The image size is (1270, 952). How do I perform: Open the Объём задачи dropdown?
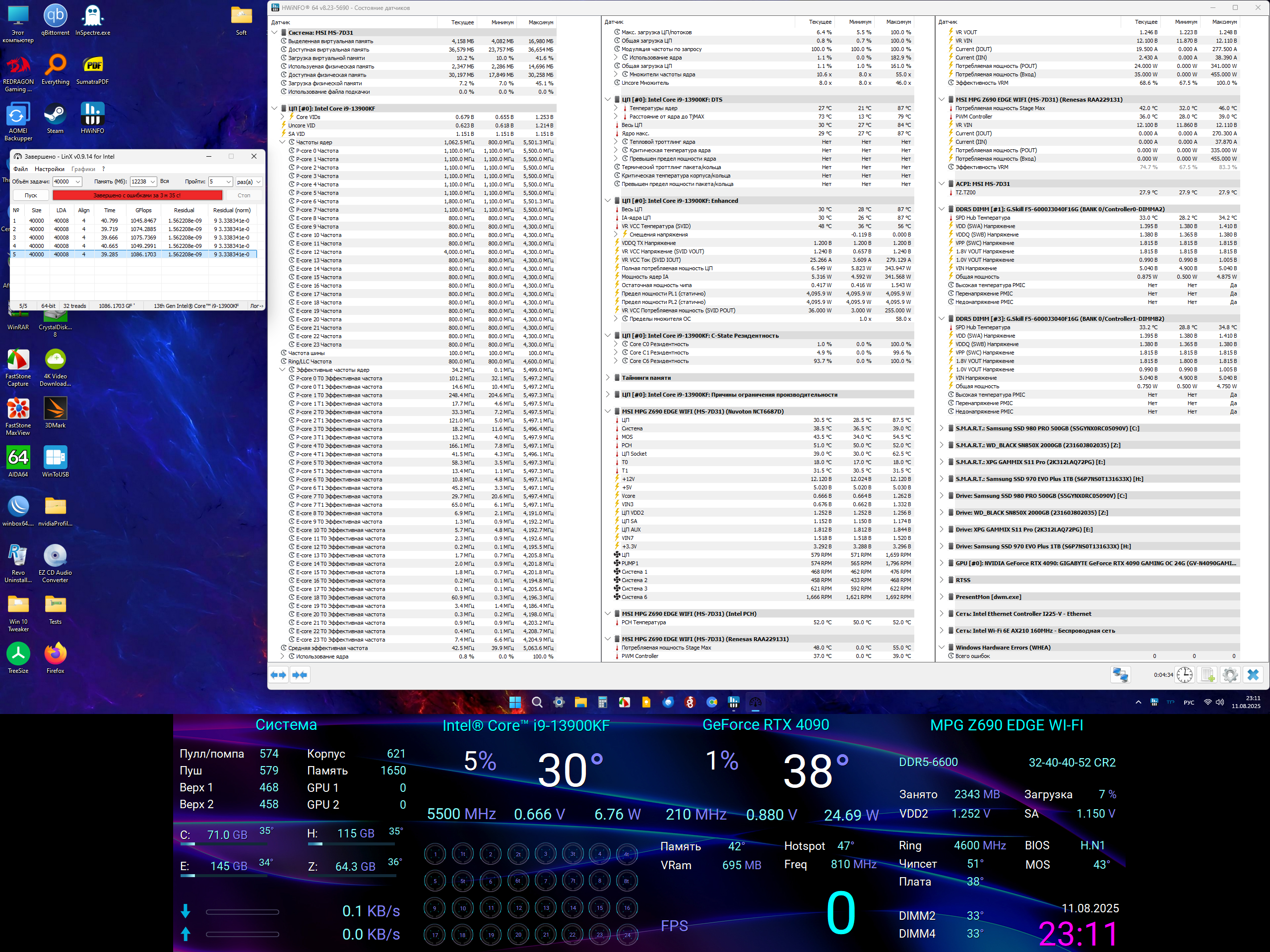click(77, 182)
